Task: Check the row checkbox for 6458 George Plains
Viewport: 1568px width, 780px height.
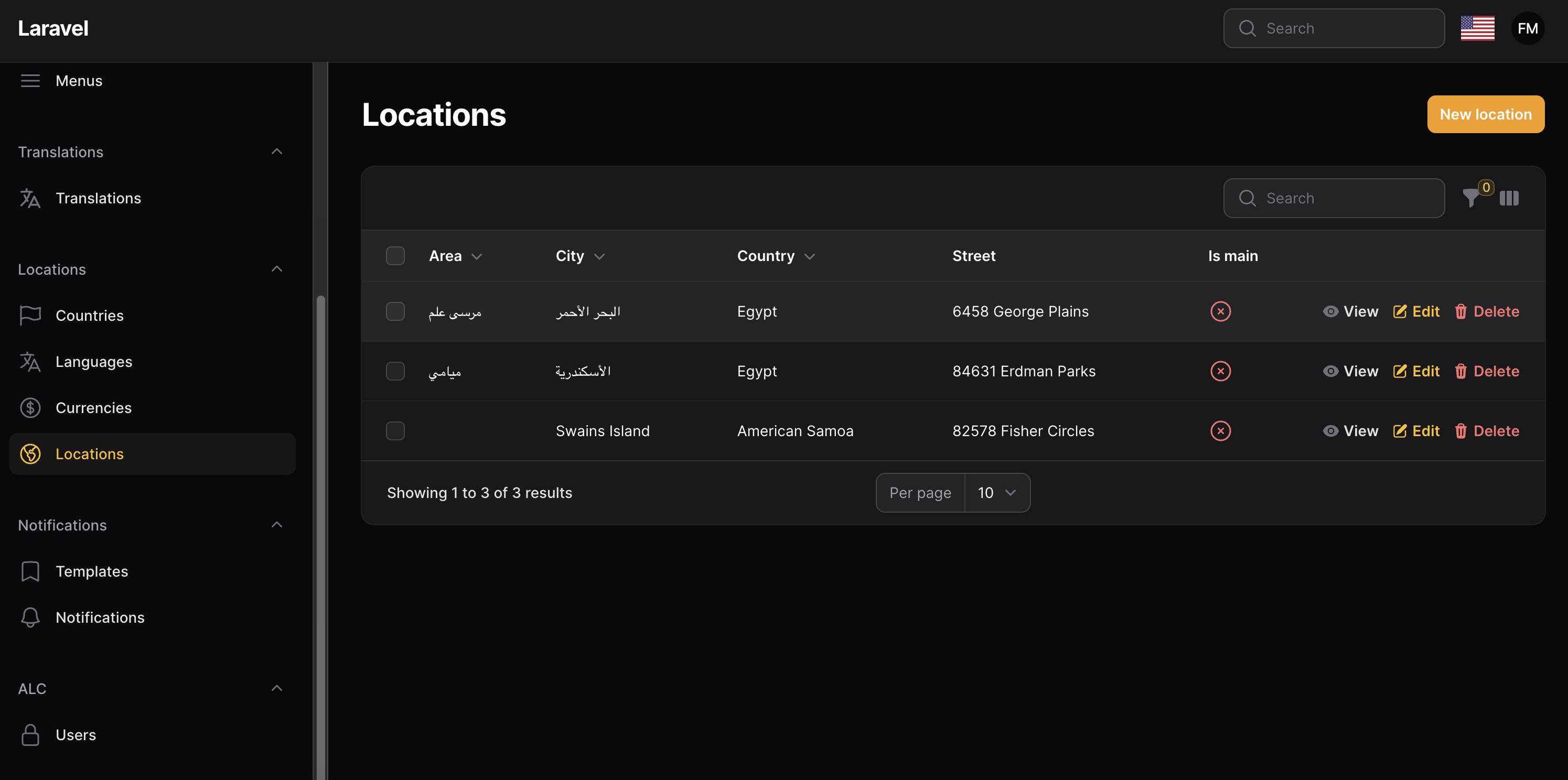Action: coord(395,311)
